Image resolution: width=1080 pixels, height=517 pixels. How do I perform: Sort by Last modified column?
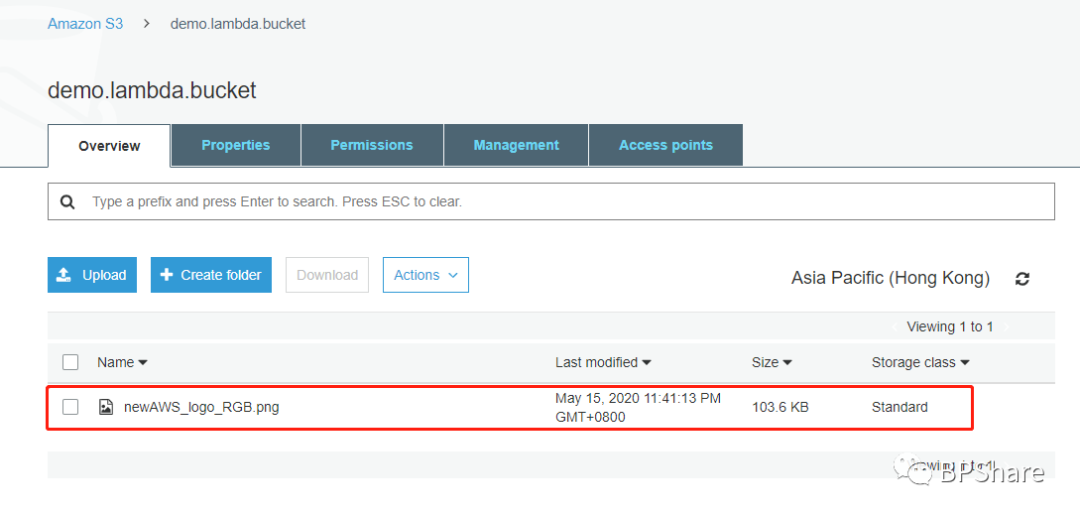(x=603, y=362)
